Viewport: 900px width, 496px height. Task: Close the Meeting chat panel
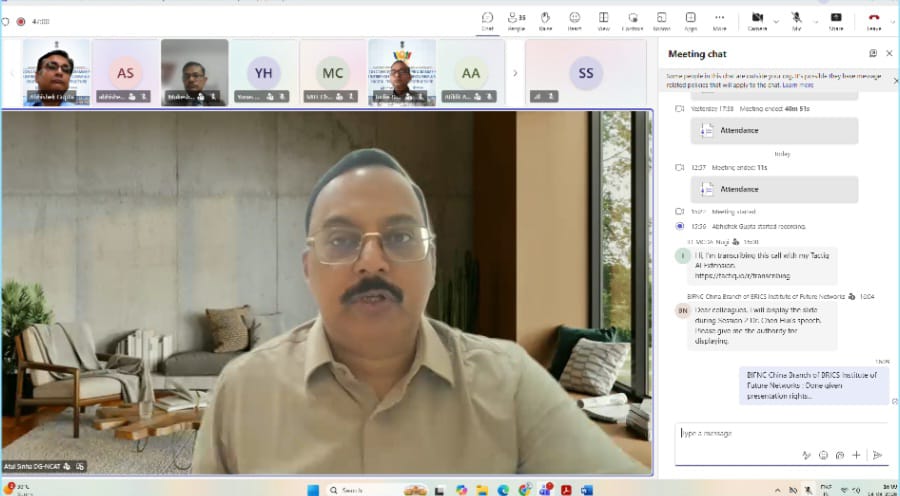click(x=890, y=53)
